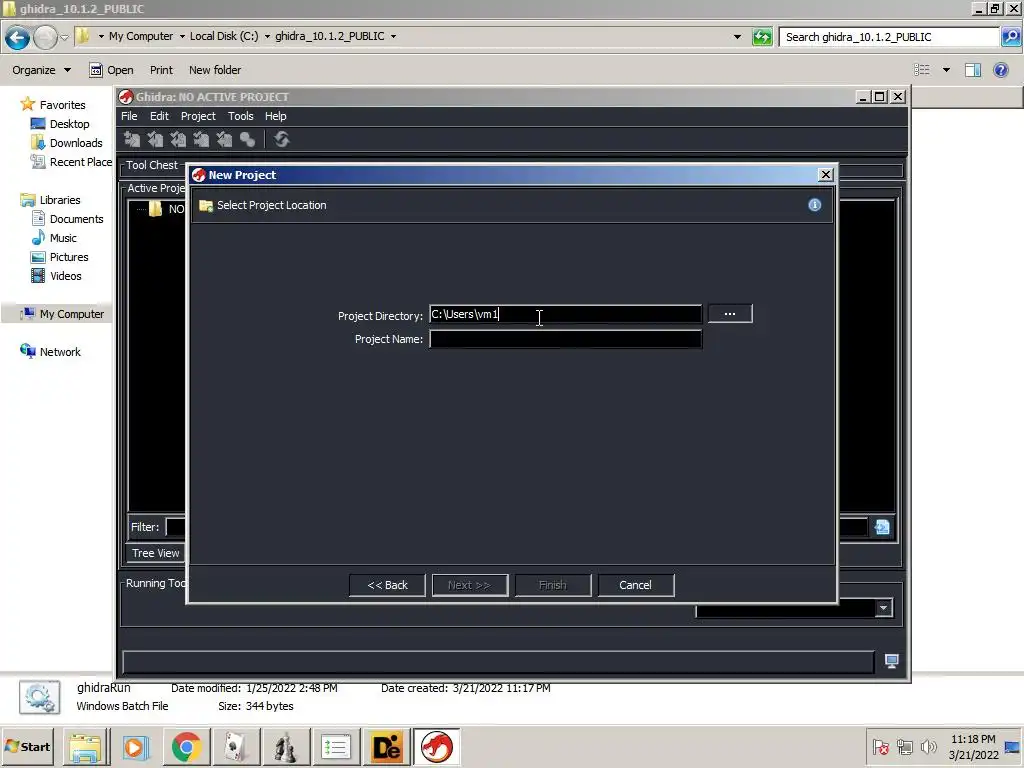Open the Windows Media Player taskbar icon
1024x768 pixels.
tap(136, 747)
